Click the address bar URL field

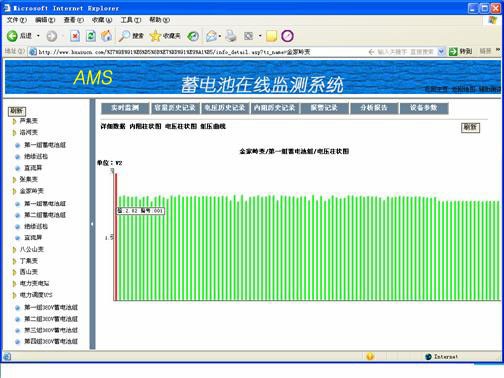coord(200,52)
